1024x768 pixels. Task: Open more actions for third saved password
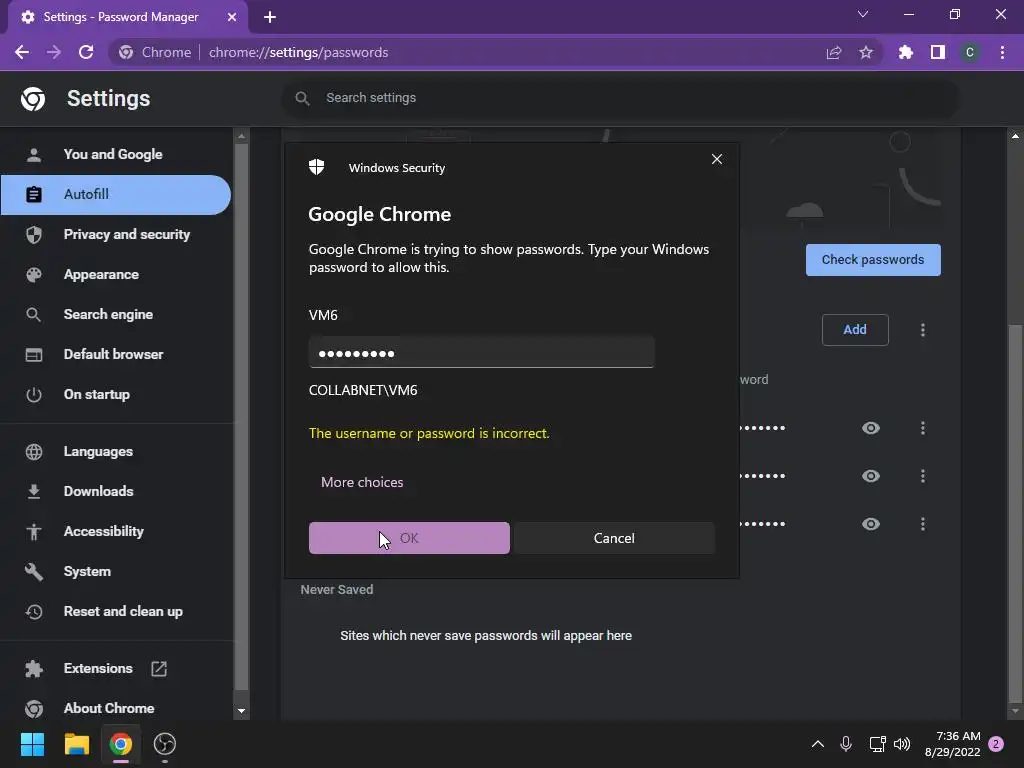pyautogui.click(x=922, y=524)
